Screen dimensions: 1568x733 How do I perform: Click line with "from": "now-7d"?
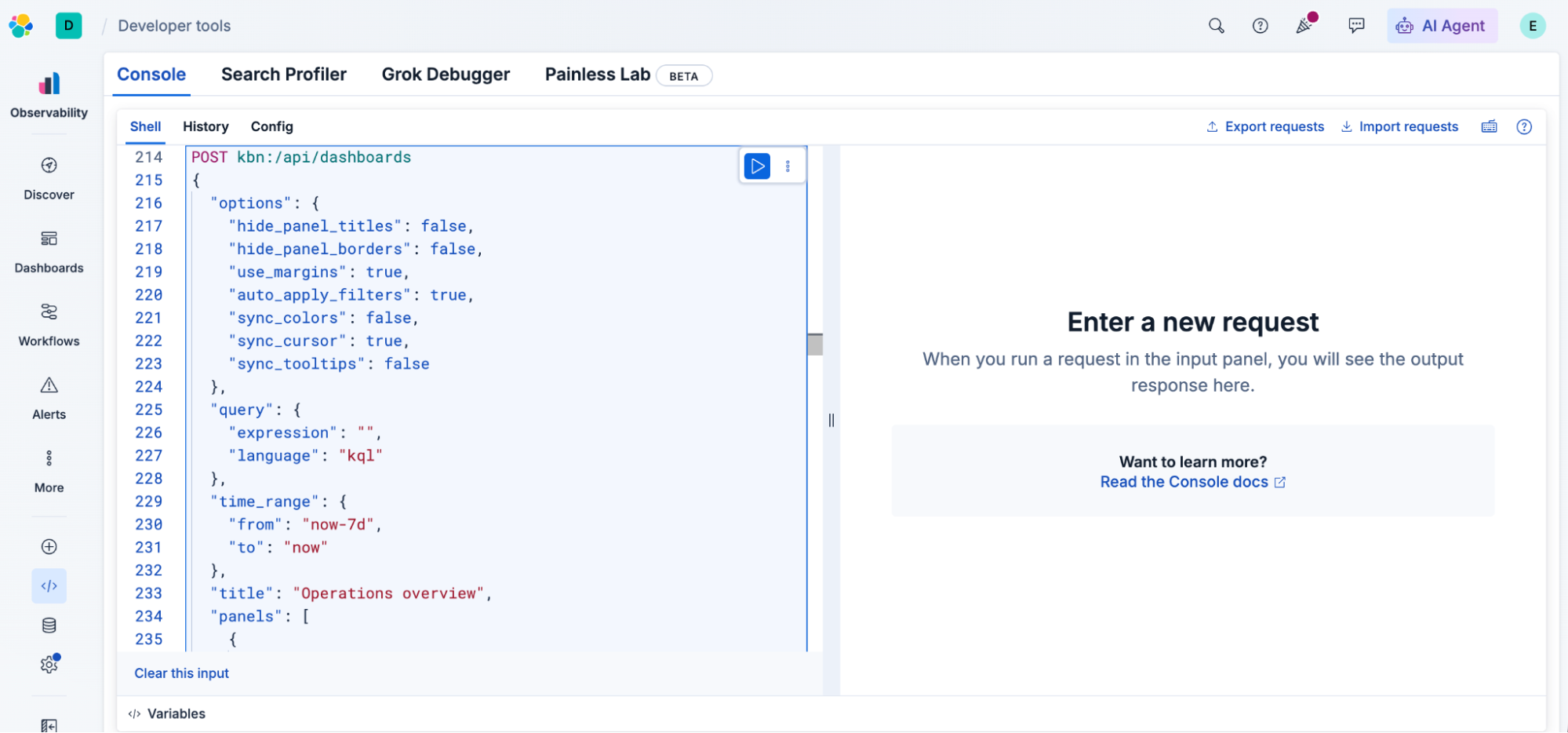[304, 524]
